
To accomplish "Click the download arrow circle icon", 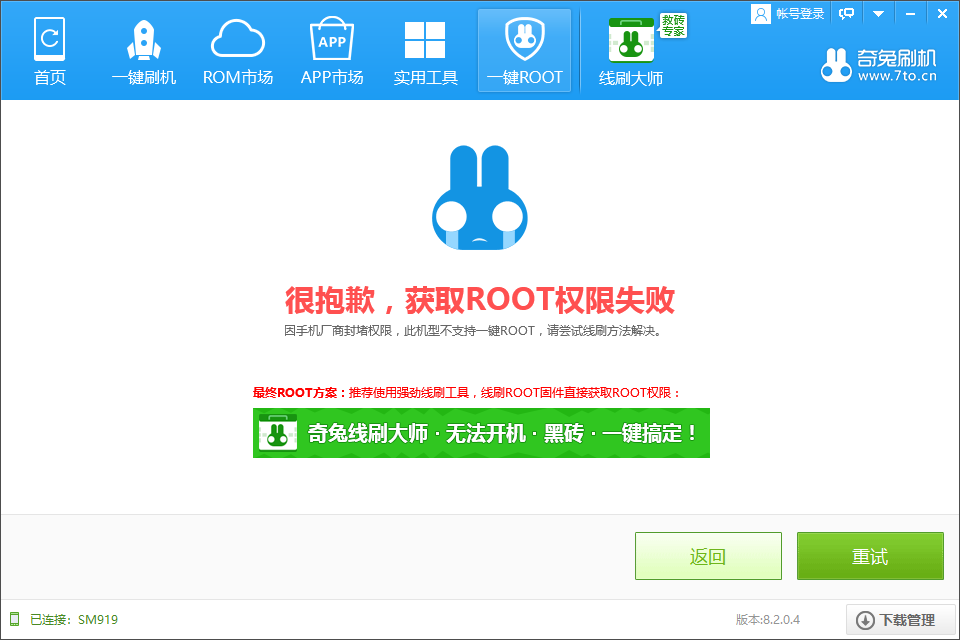I will point(865,620).
